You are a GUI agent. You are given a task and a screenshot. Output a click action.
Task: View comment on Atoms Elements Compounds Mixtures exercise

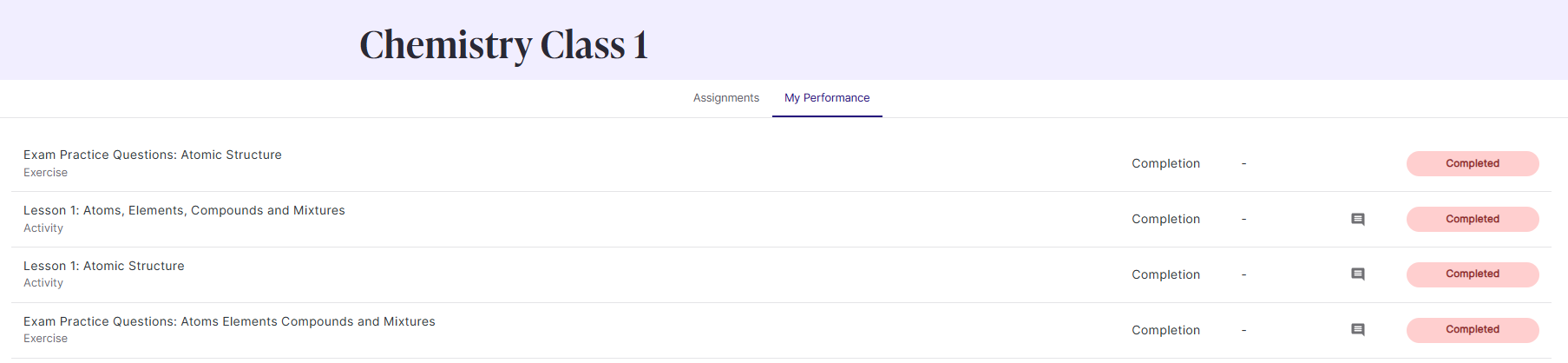point(1358,330)
